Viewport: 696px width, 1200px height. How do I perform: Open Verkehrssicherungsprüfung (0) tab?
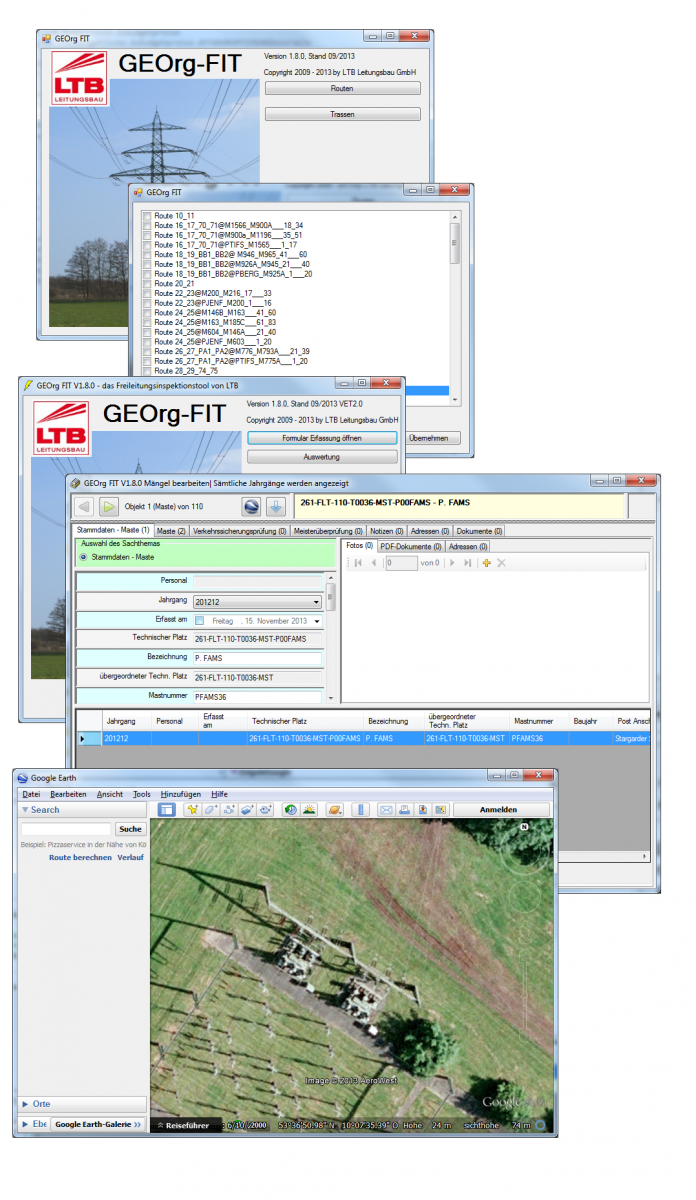[x=239, y=531]
